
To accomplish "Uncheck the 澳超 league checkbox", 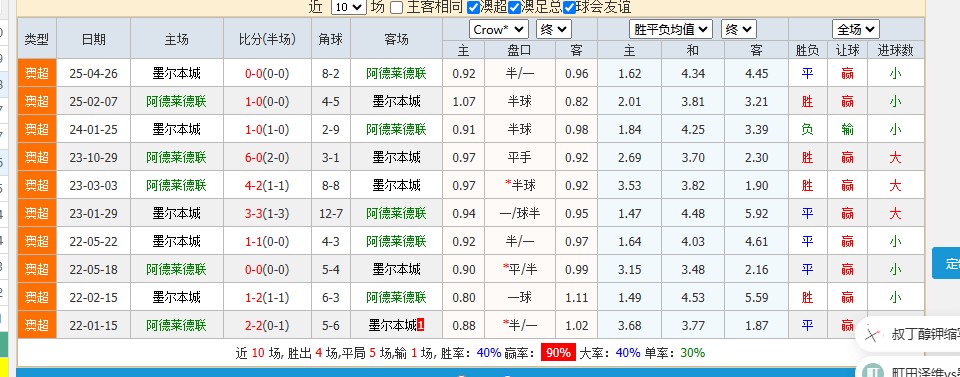I will (473, 7).
